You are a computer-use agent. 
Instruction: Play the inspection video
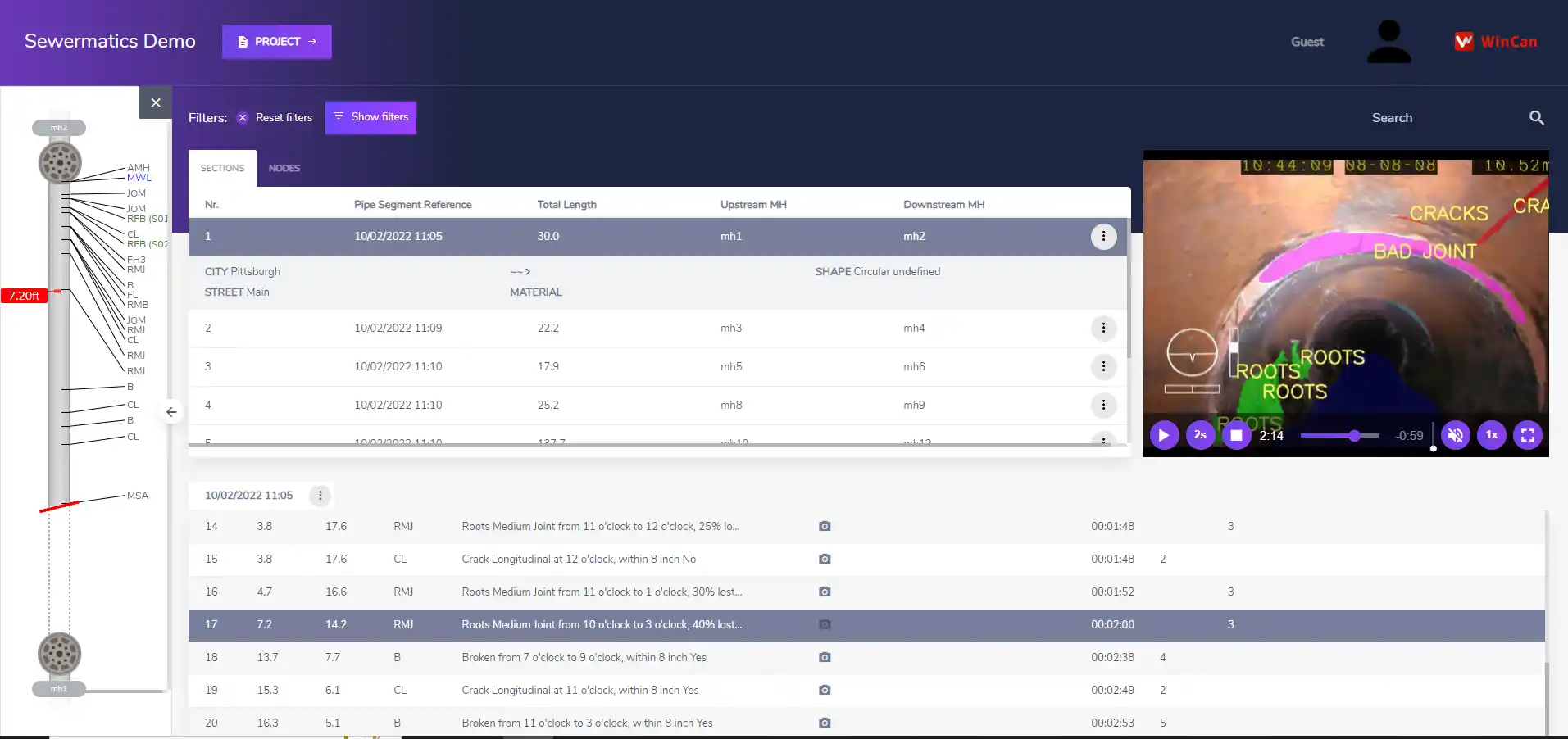pyautogui.click(x=1164, y=435)
